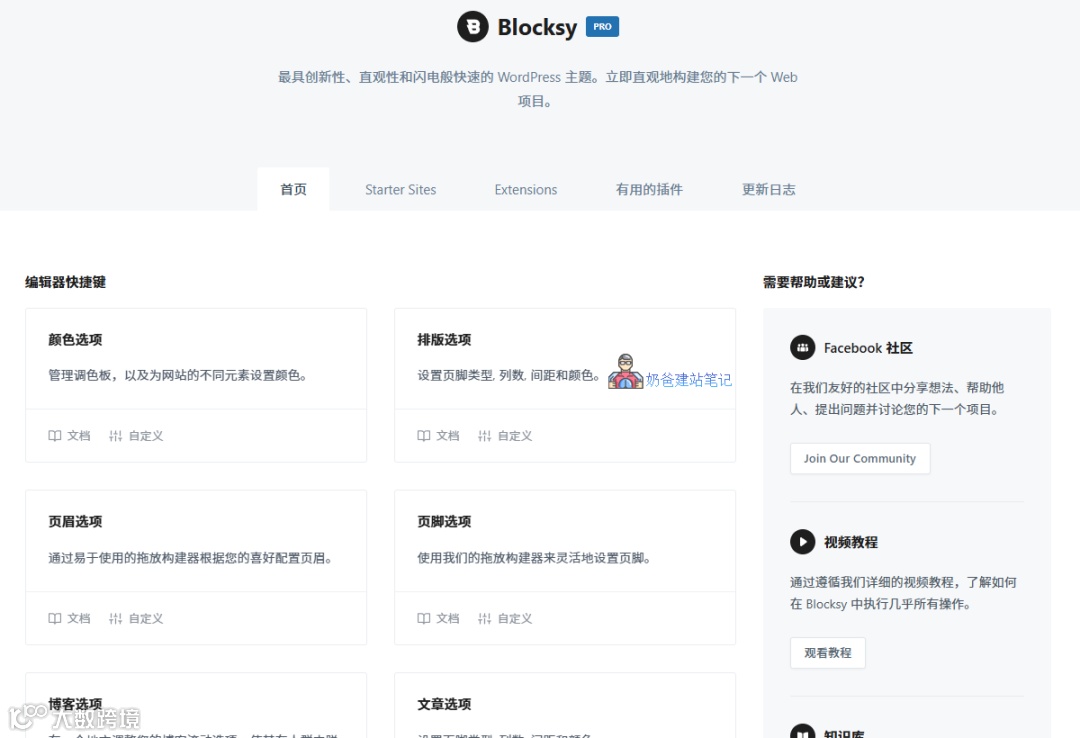Image resolution: width=1080 pixels, height=738 pixels.
Task: Click the 需要帮助或建议? heading
Action: pos(813,282)
